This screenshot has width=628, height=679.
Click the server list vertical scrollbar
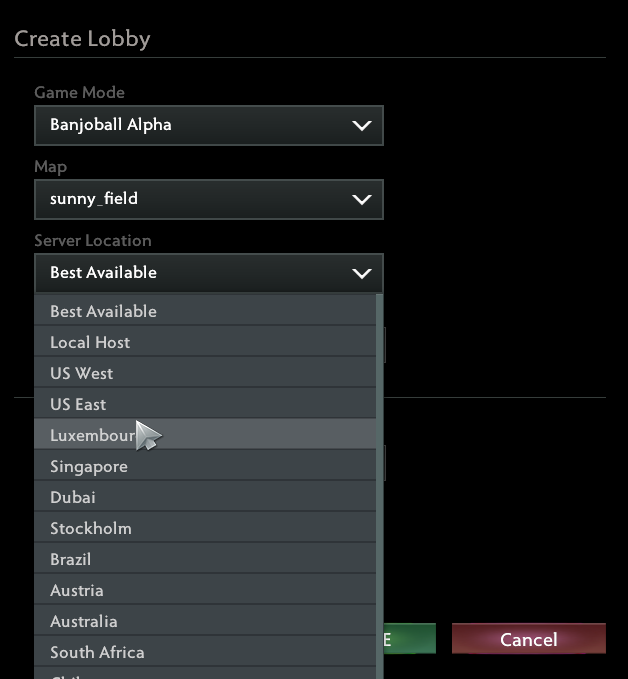(x=380, y=486)
